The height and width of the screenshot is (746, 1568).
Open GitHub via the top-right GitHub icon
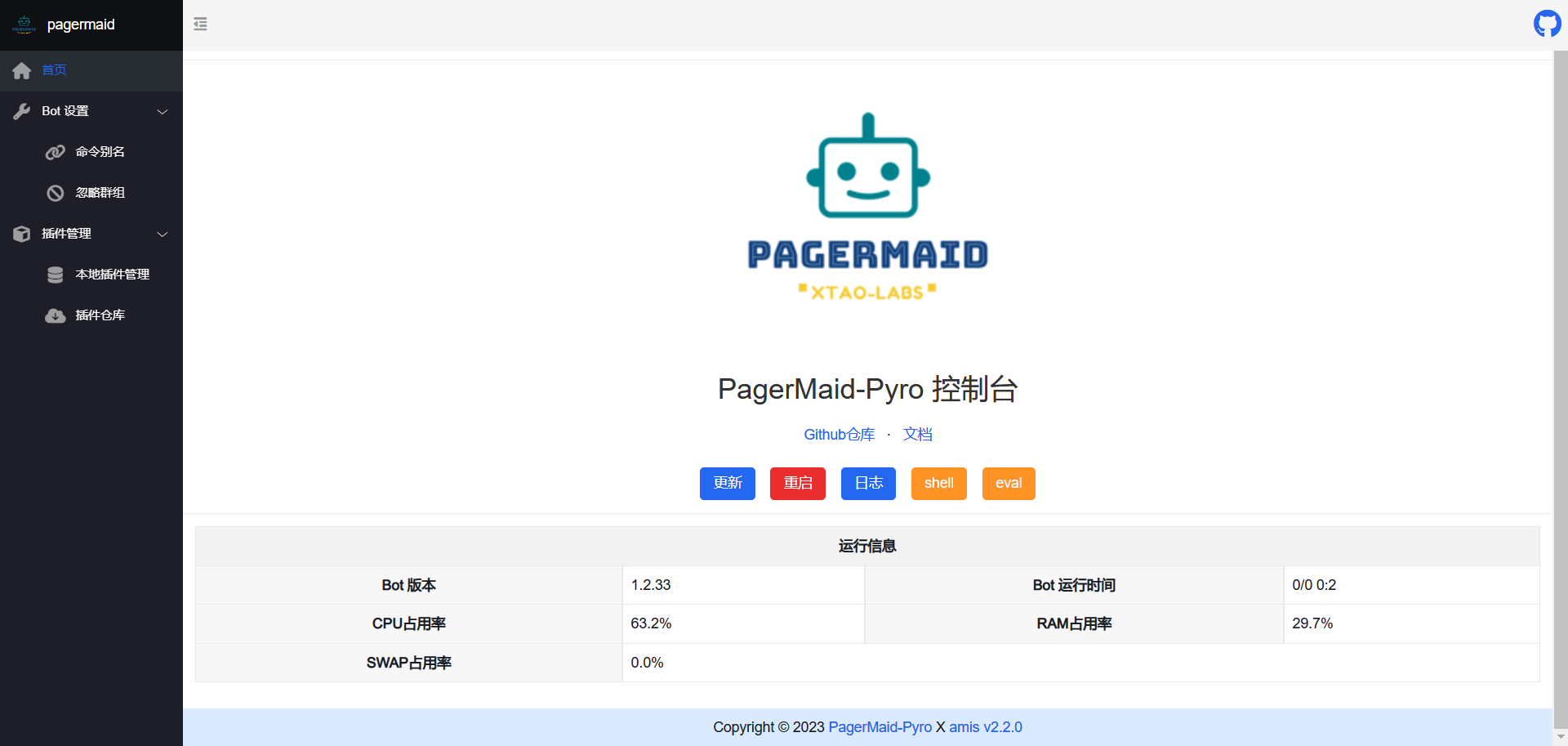tap(1547, 24)
